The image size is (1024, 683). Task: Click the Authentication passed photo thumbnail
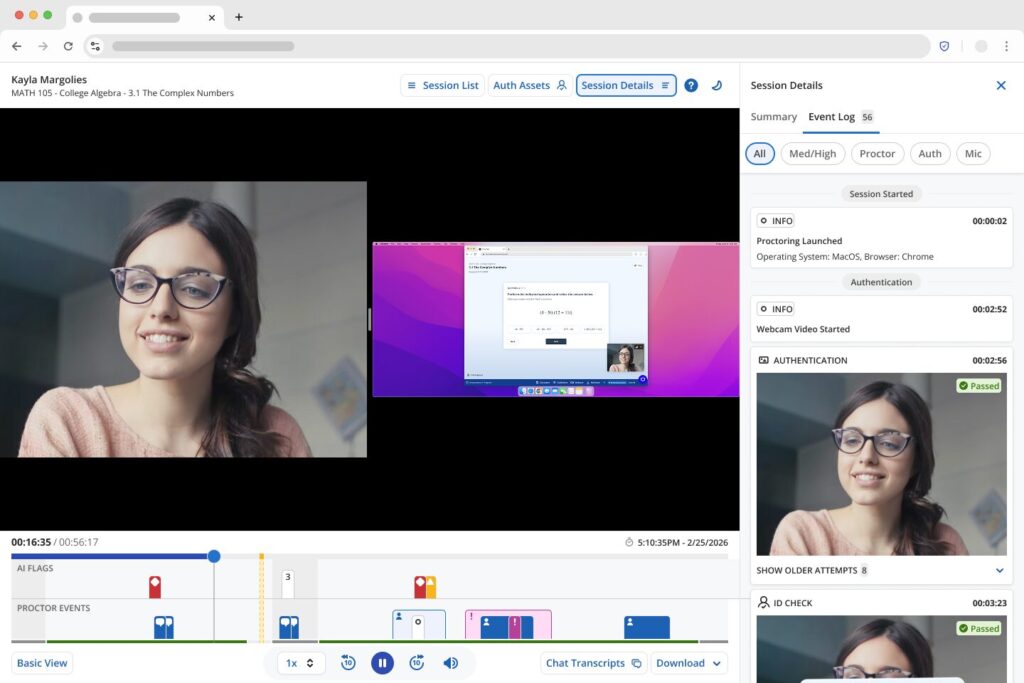click(x=881, y=464)
